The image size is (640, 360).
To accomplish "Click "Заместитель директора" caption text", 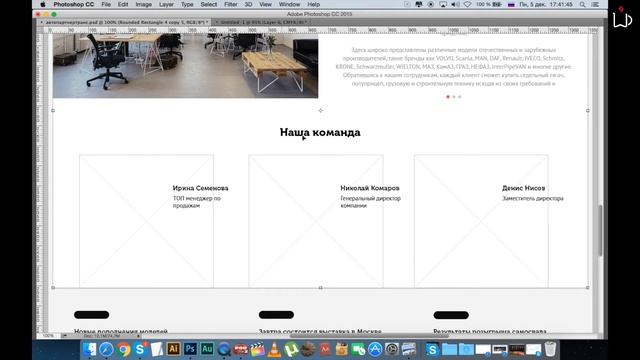I will click(x=533, y=198).
